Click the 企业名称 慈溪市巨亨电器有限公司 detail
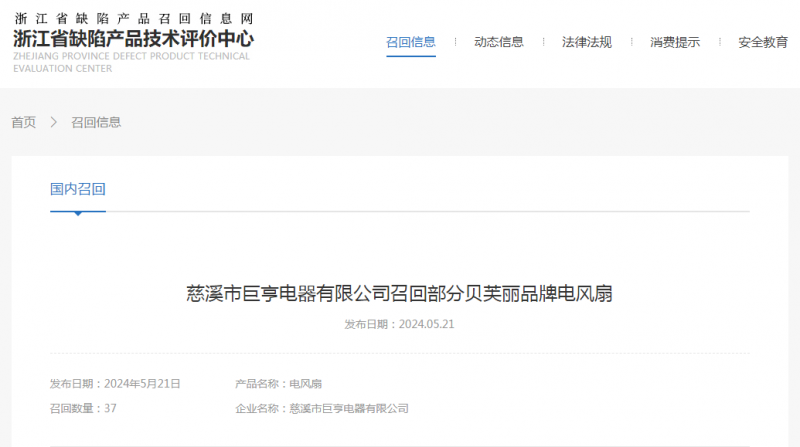This screenshot has height=447, width=800. pyautogui.click(x=322, y=408)
